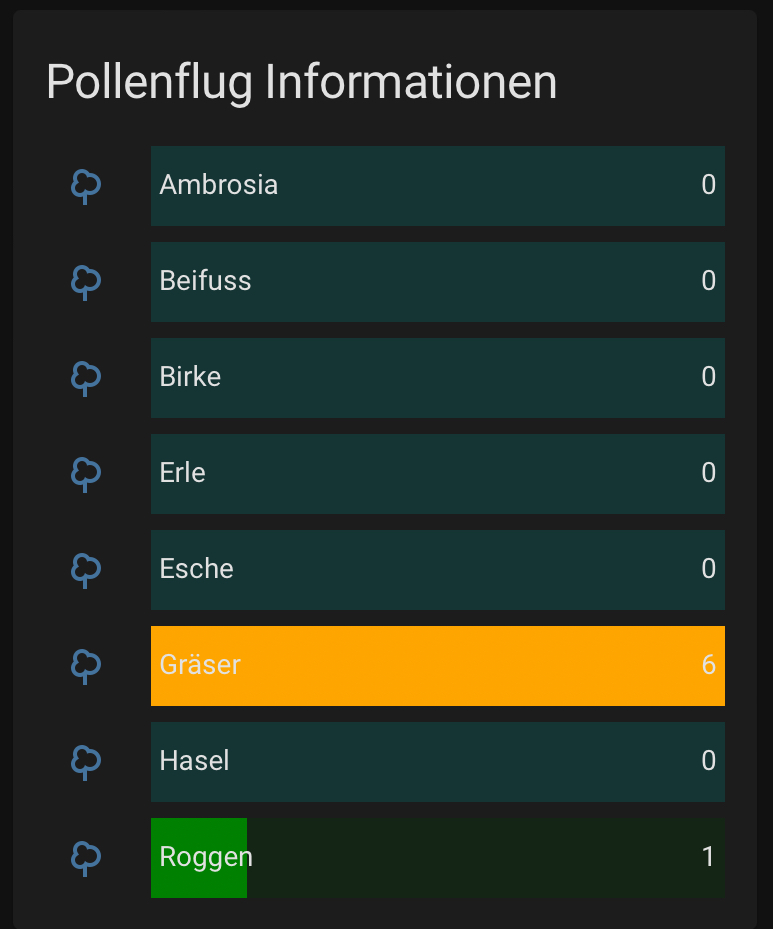Click the Gräser value 6
Image resolution: width=773 pixels, height=929 pixels.
point(708,665)
